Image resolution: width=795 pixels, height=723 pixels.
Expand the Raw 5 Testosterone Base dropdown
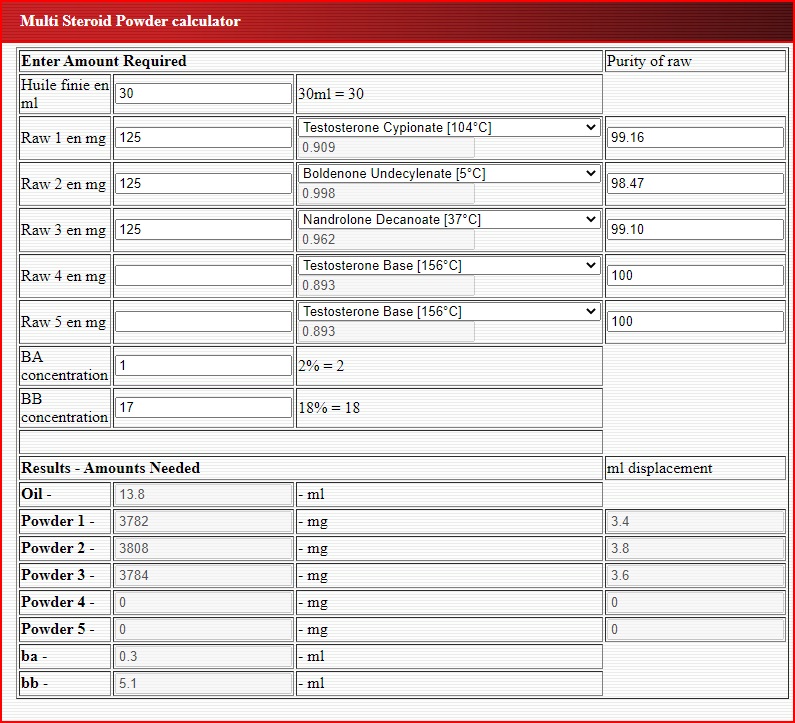coord(449,312)
